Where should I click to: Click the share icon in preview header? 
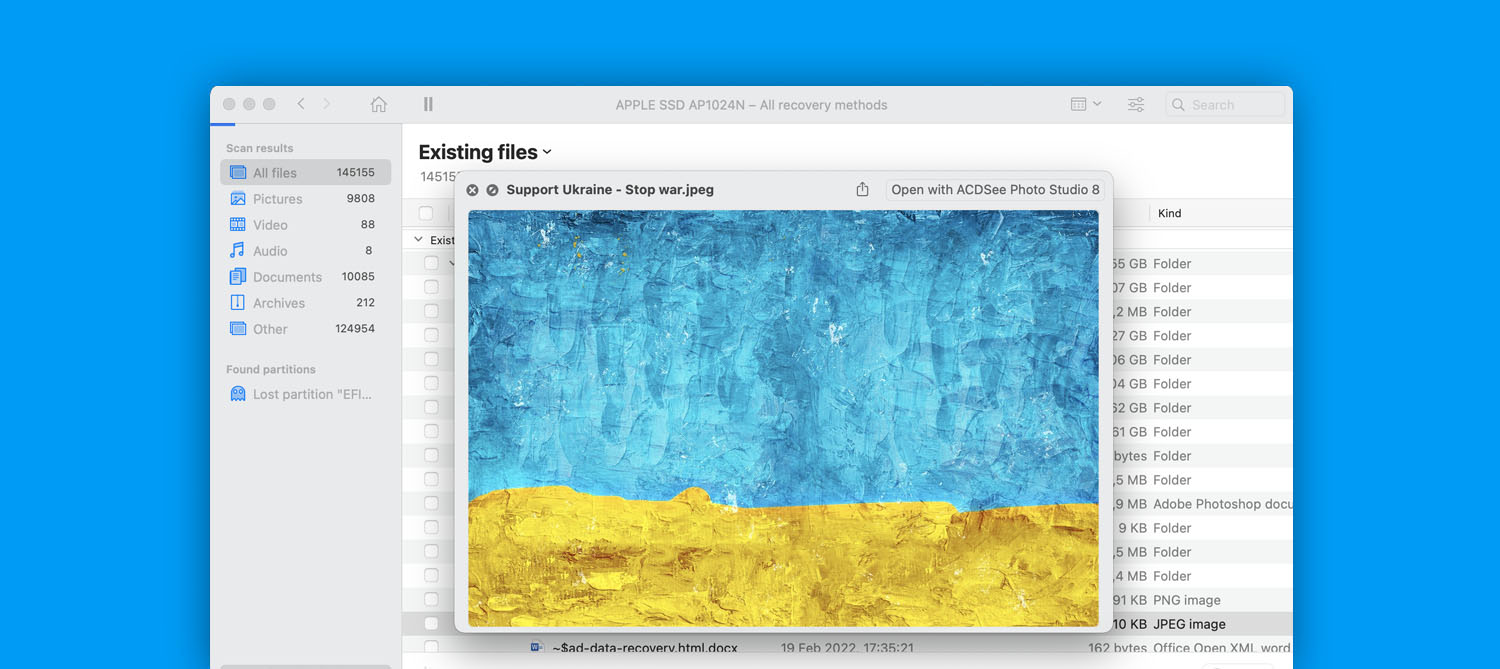(862, 189)
